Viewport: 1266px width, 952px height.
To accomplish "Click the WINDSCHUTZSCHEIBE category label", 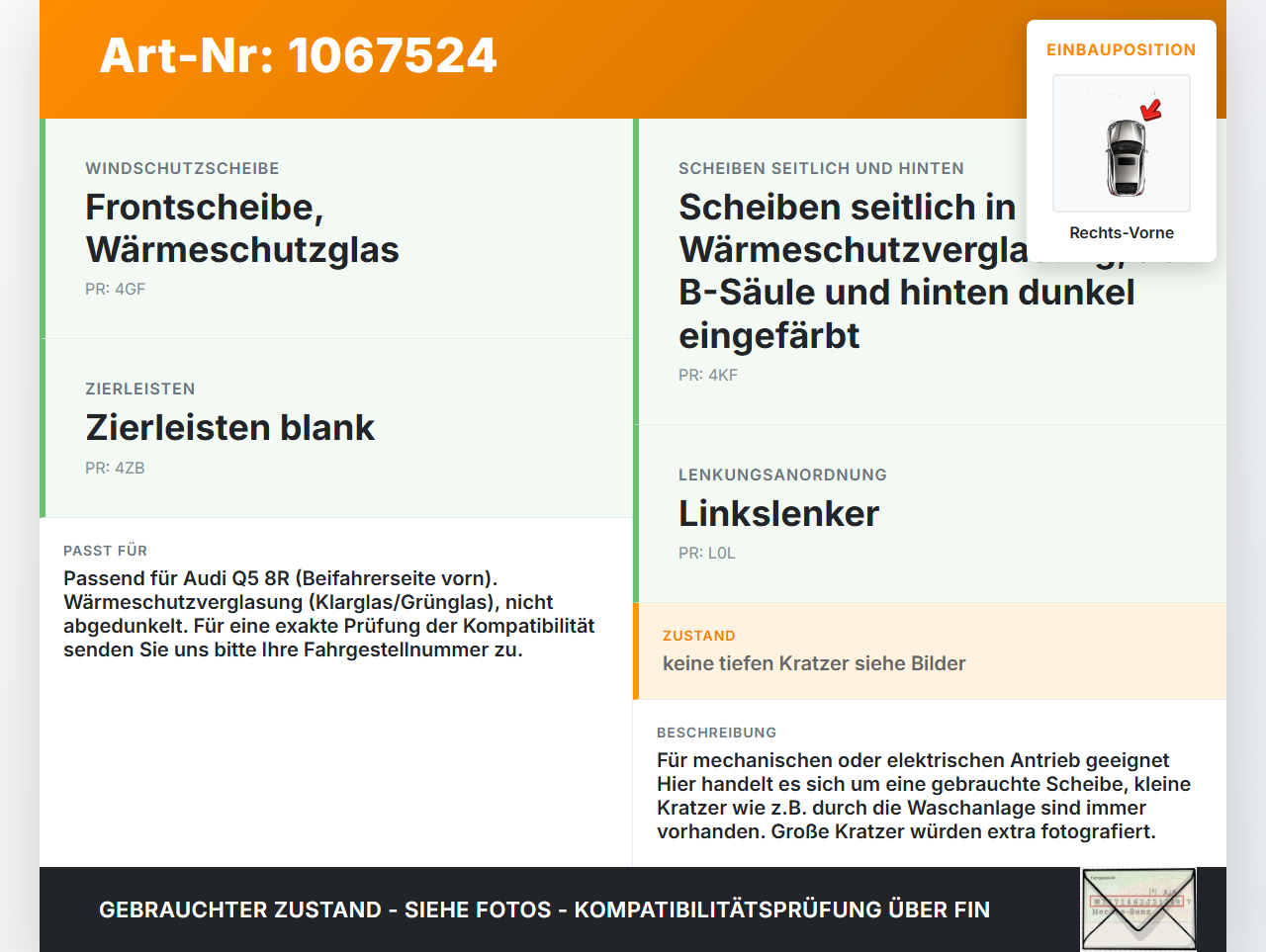I will click(x=182, y=168).
